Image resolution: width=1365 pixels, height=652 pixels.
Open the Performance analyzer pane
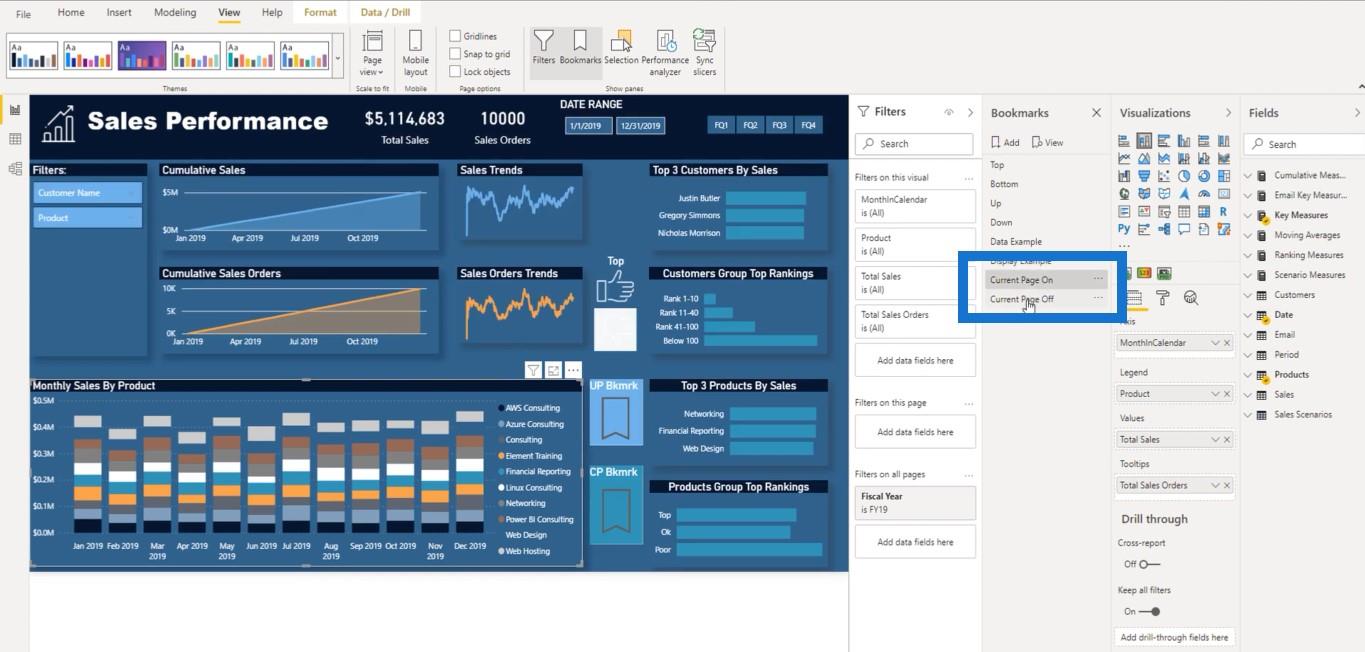coord(665,51)
